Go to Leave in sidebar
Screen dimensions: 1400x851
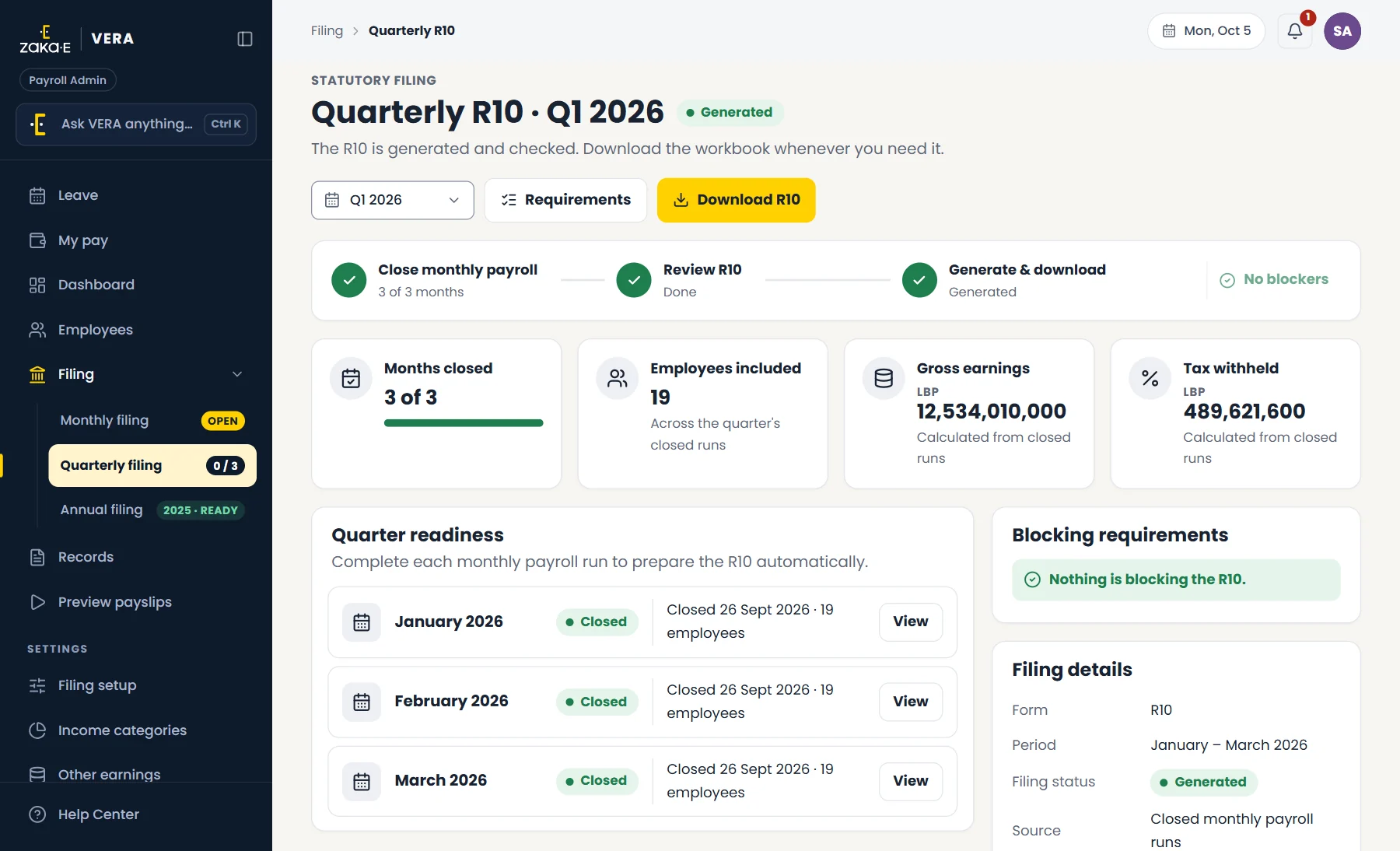(x=136, y=195)
